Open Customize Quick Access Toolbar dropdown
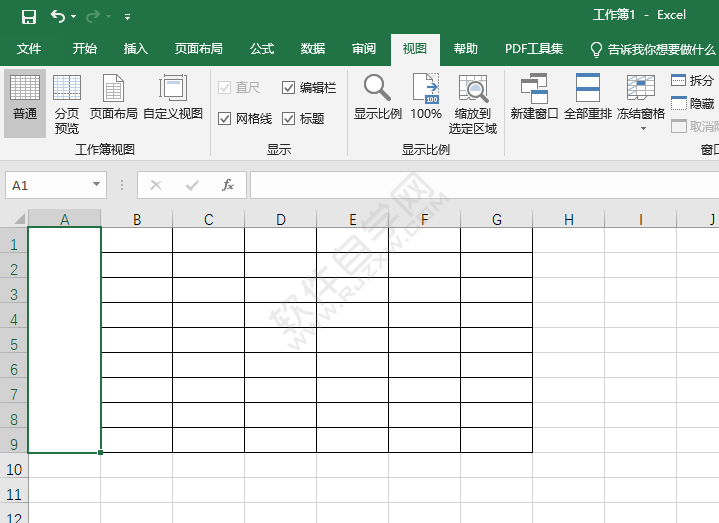The height and width of the screenshot is (523, 719). pos(127,17)
